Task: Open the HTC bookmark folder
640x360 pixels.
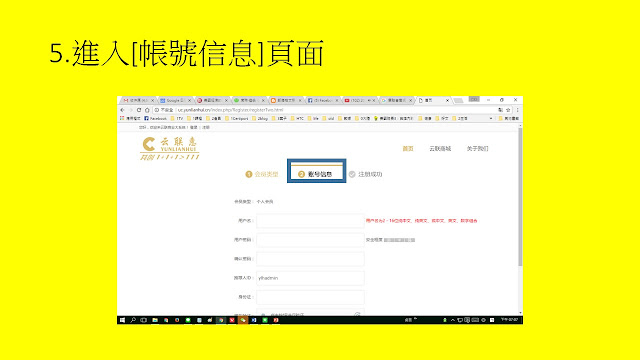Action: [297, 118]
